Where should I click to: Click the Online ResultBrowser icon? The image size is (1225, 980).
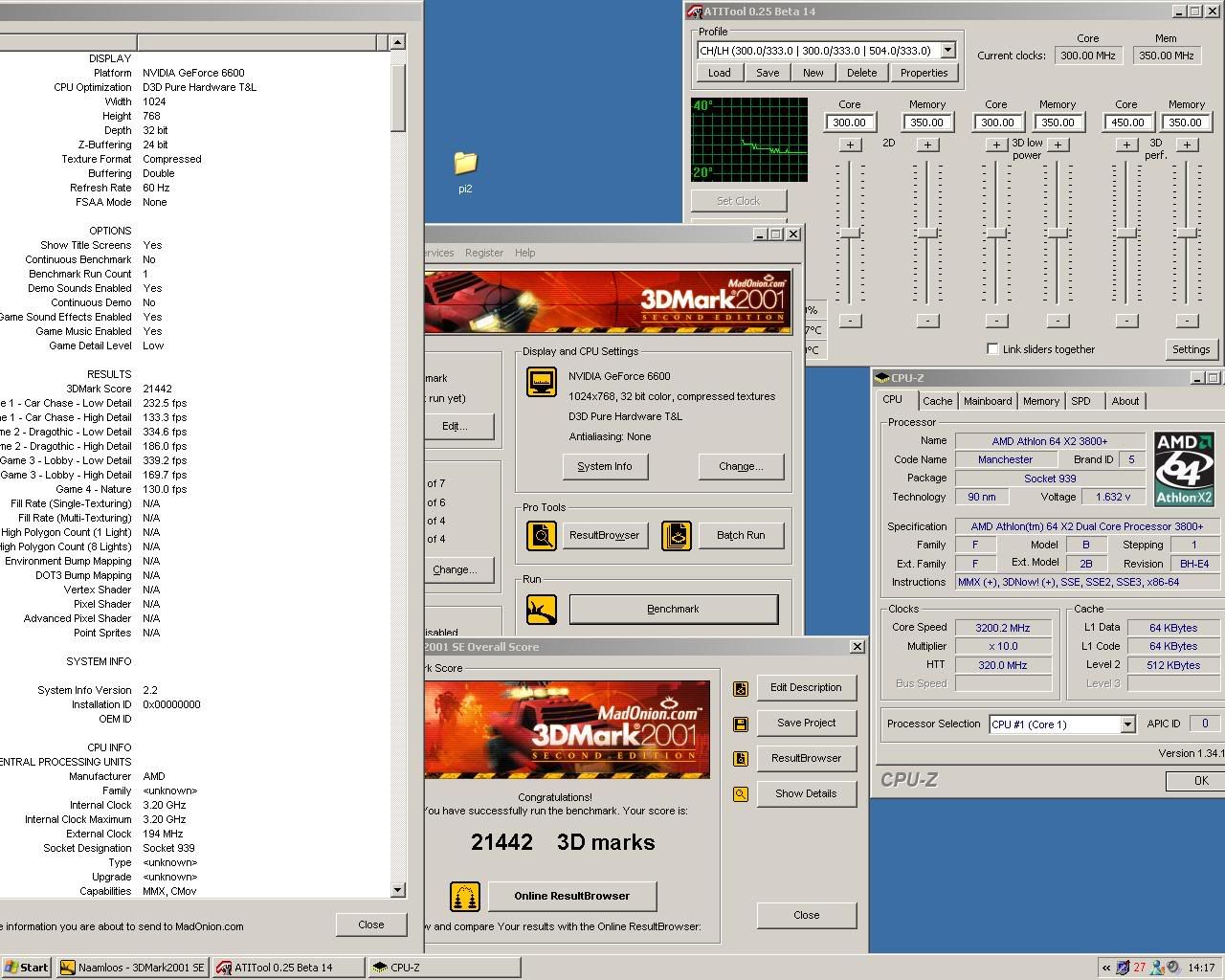(465, 897)
